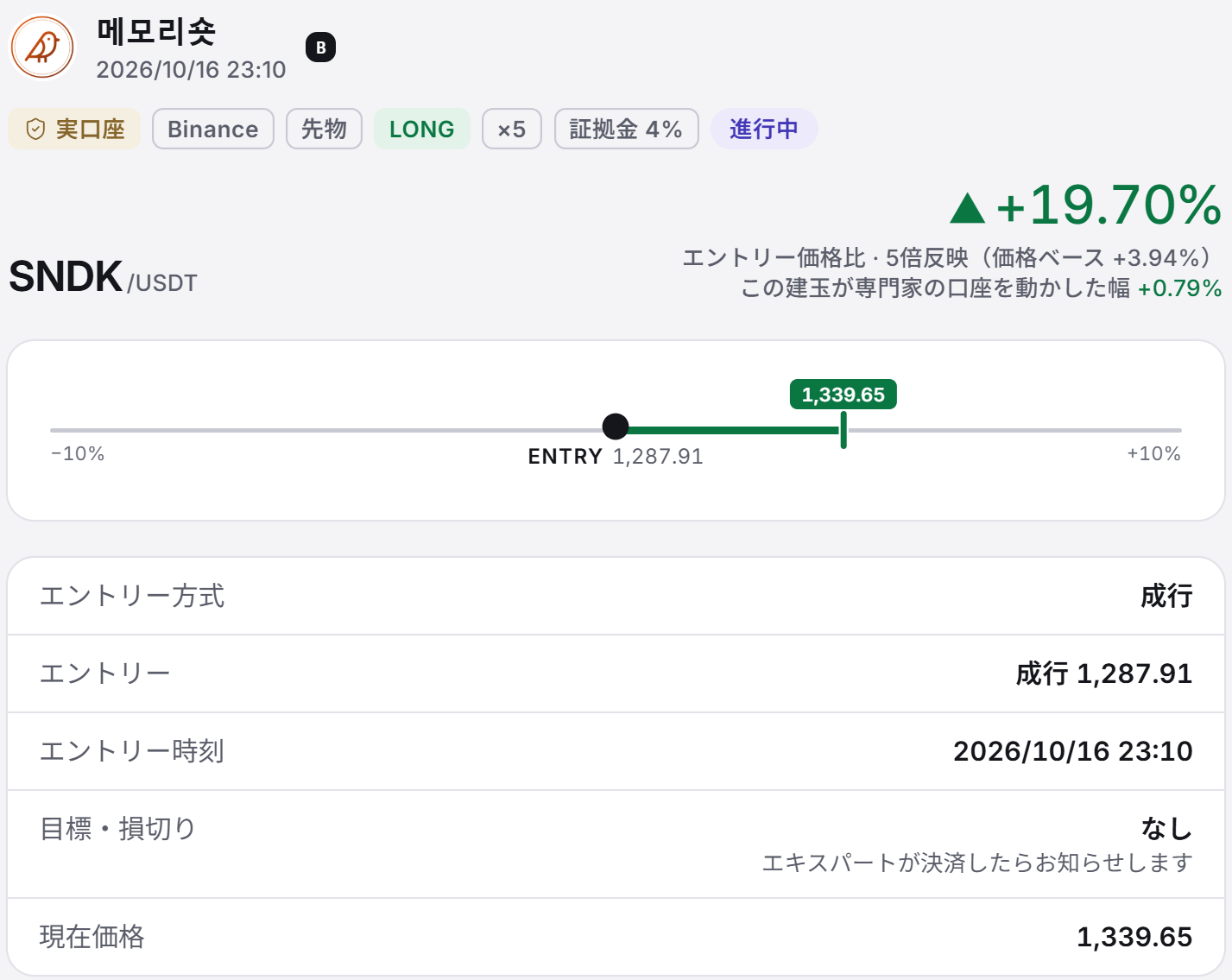This screenshot has height=980, width=1232.
Task: Select the 進行中 status badge
Action: (x=764, y=129)
